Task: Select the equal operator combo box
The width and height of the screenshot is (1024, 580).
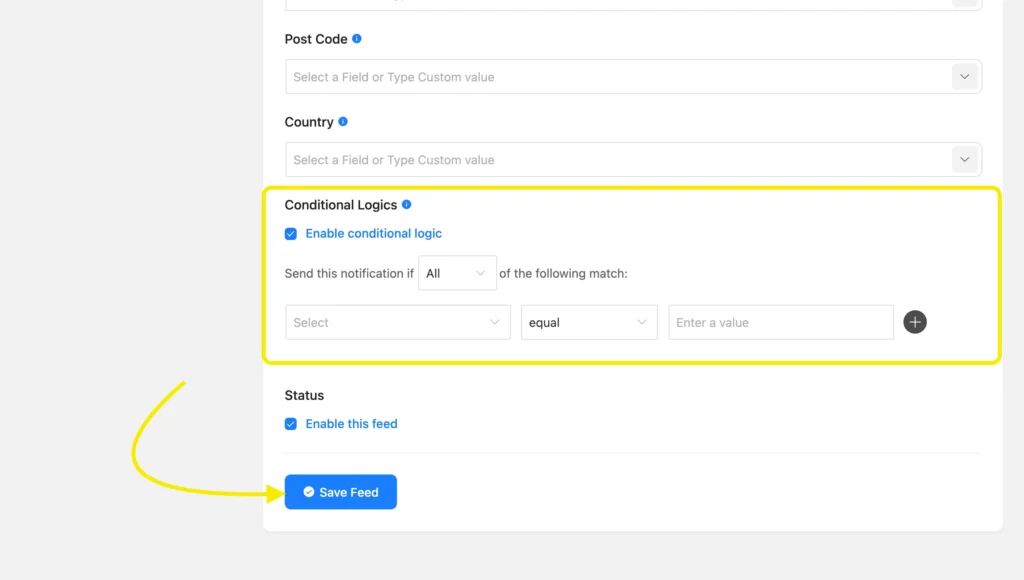Action: (588, 322)
